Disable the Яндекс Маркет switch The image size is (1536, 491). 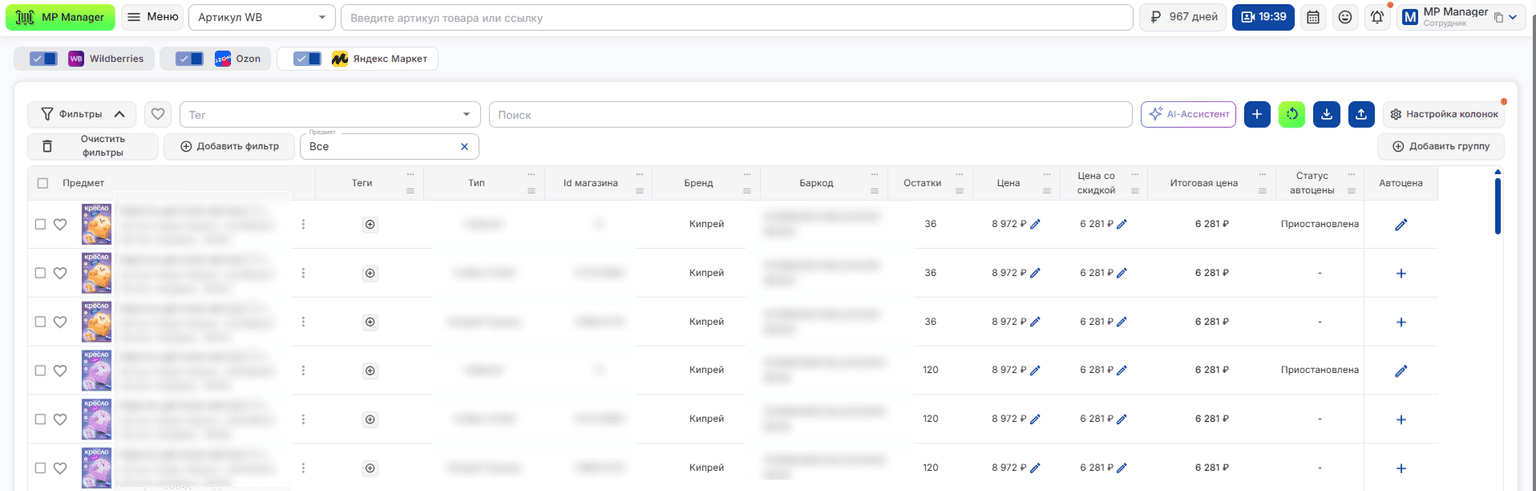tap(307, 59)
